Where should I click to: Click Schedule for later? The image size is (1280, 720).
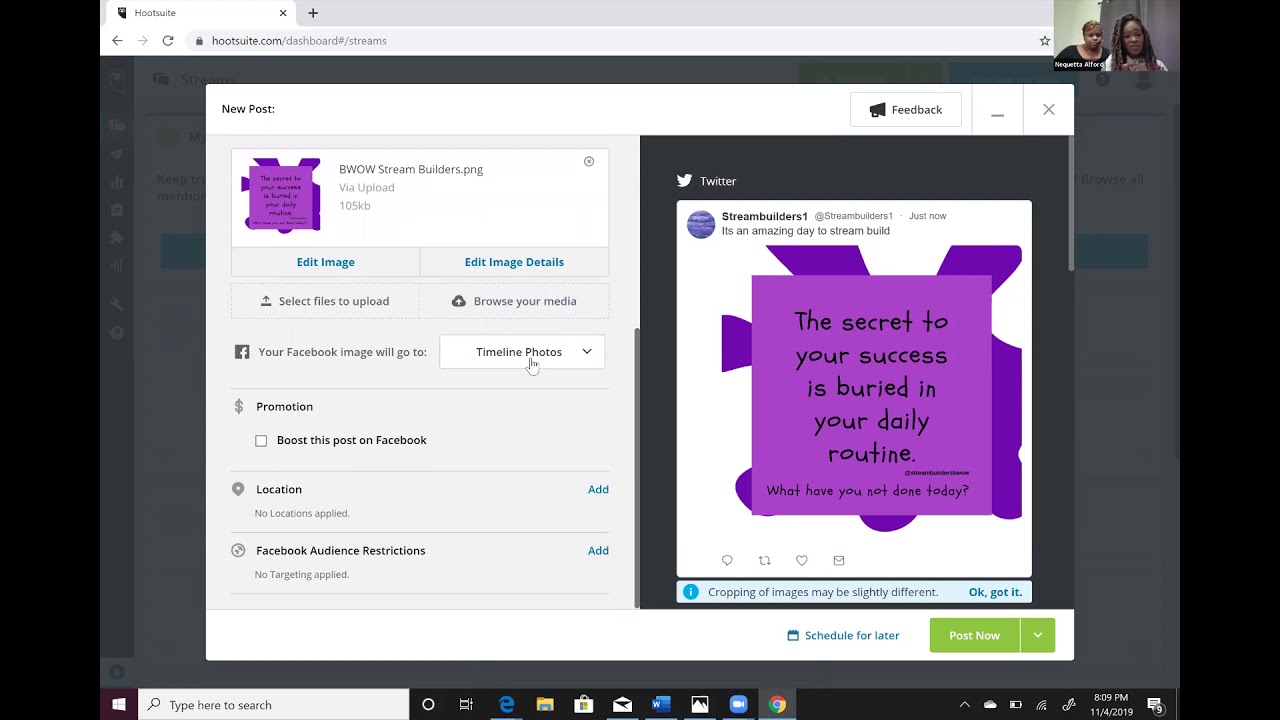point(843,635)
